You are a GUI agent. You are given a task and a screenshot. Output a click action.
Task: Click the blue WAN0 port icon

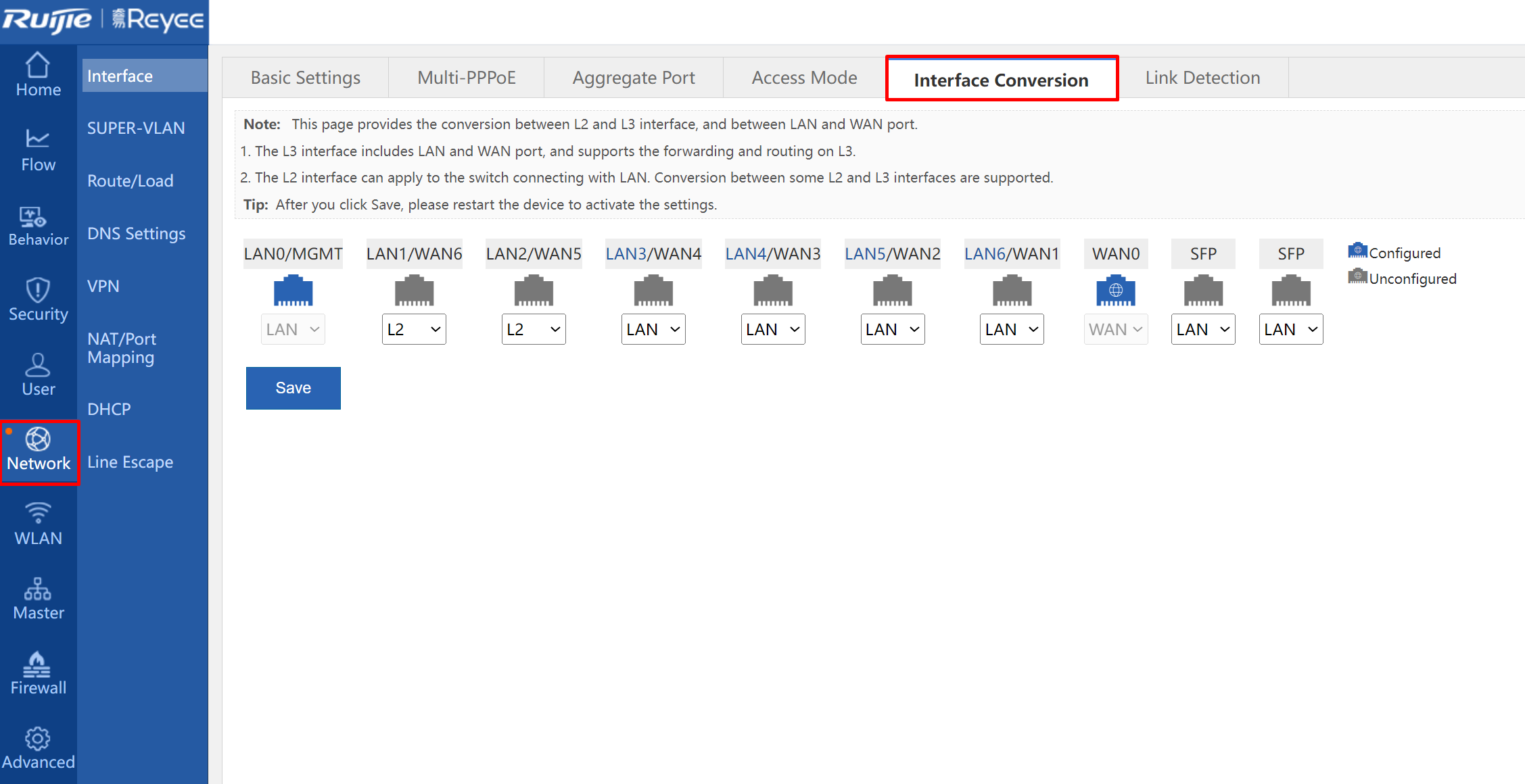1116,290
